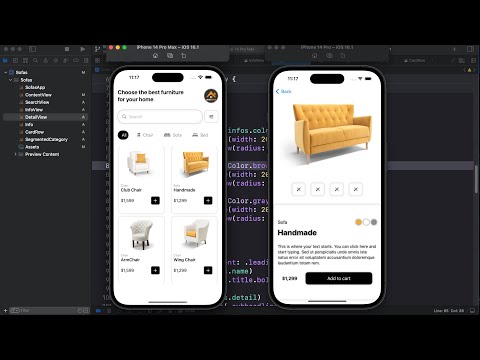Select the All category pill
This screenshot has height=360, width=480.
123,135
